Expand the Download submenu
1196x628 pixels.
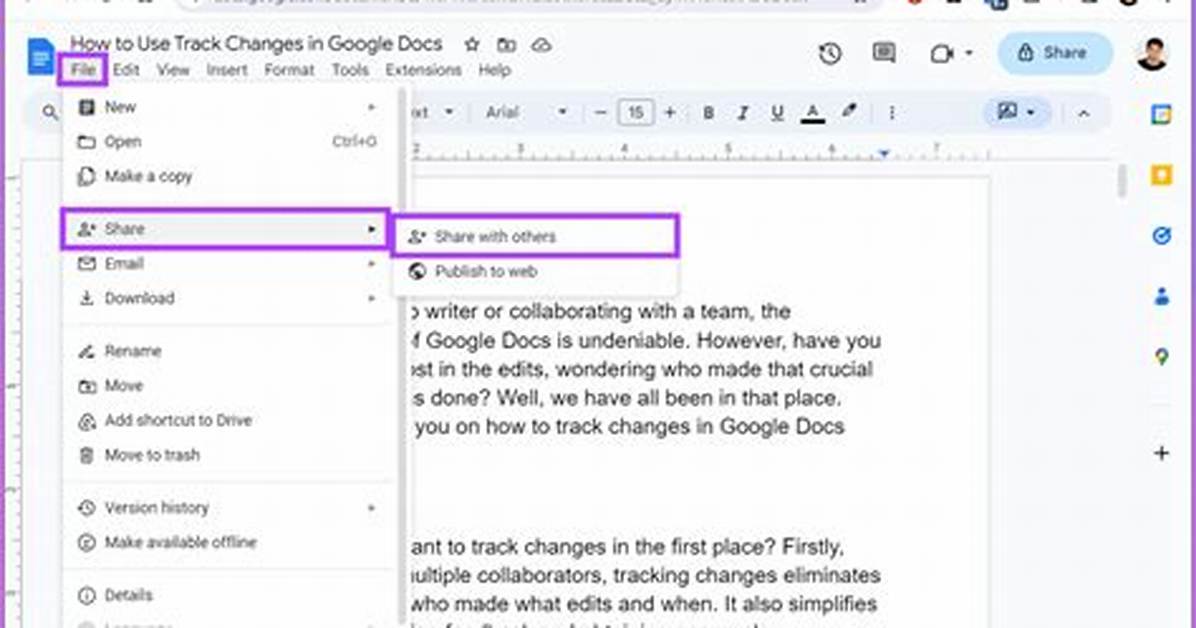click(229, 298)
